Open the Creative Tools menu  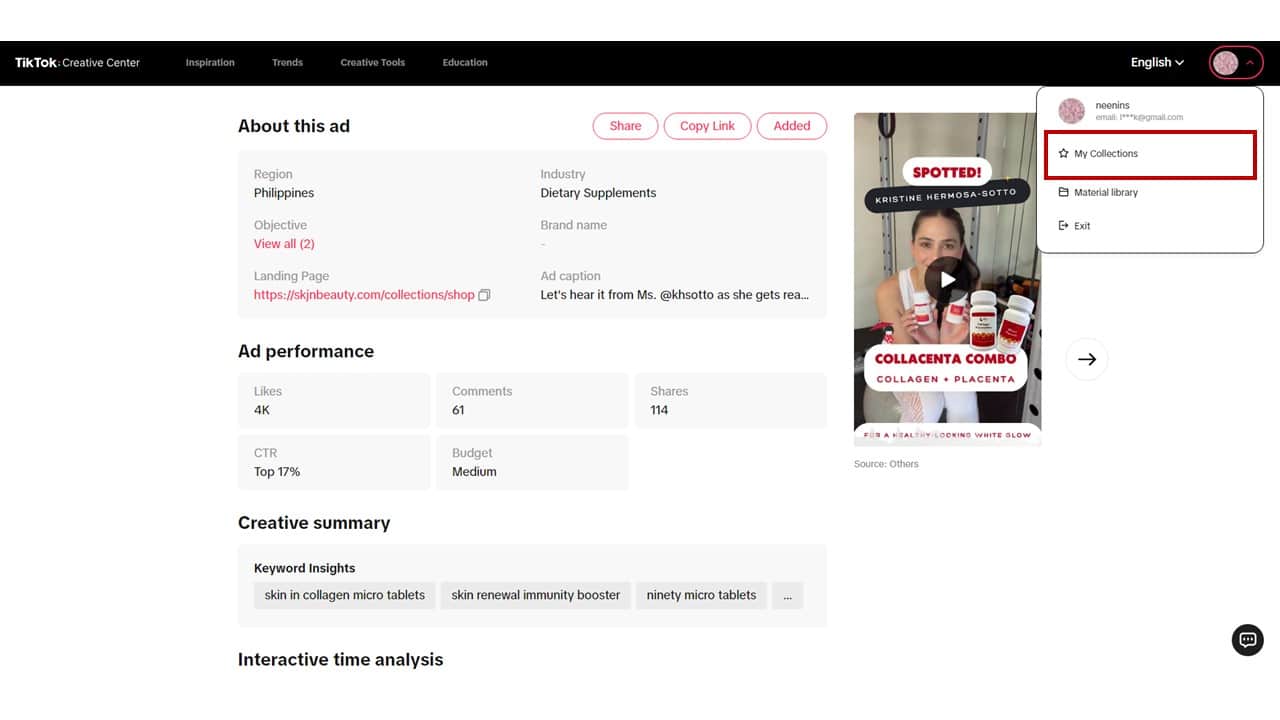click(373, 62)
